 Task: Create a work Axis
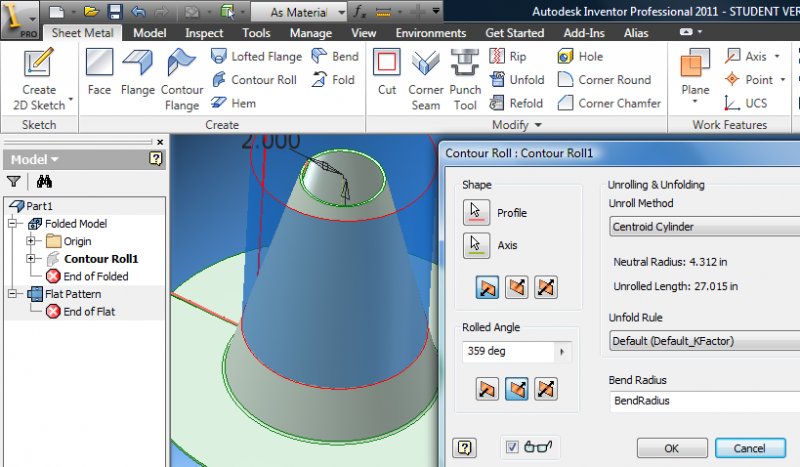[752, 56]
